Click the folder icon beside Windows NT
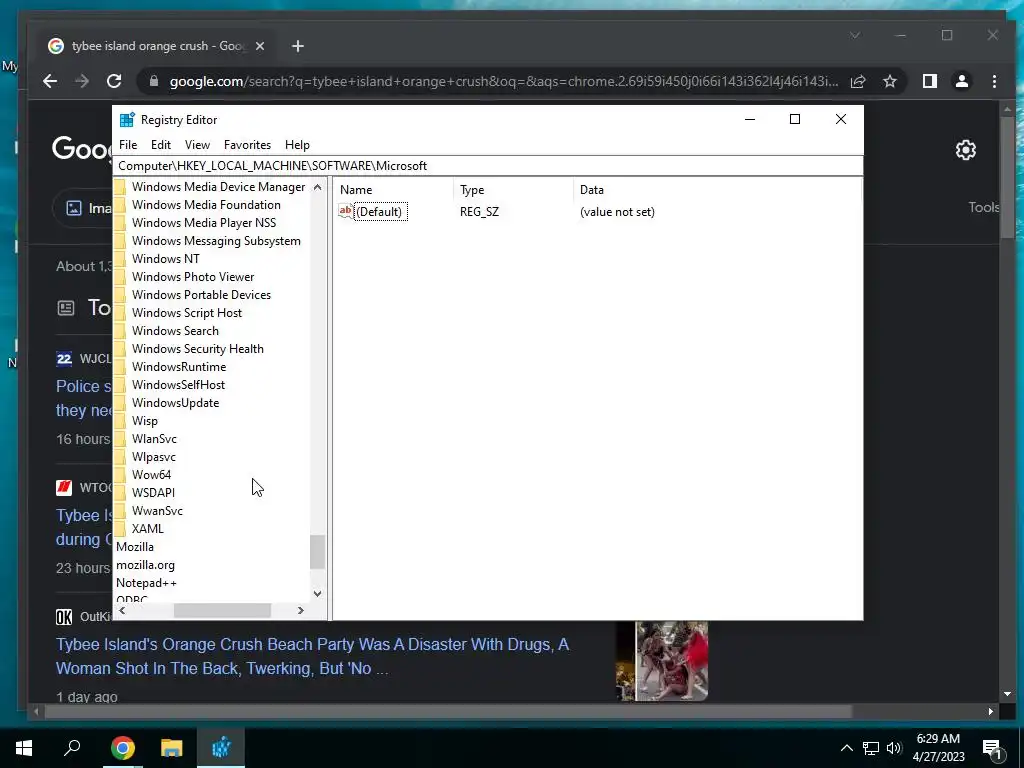Screen dimensions: 1024x768 click(120, 259)
